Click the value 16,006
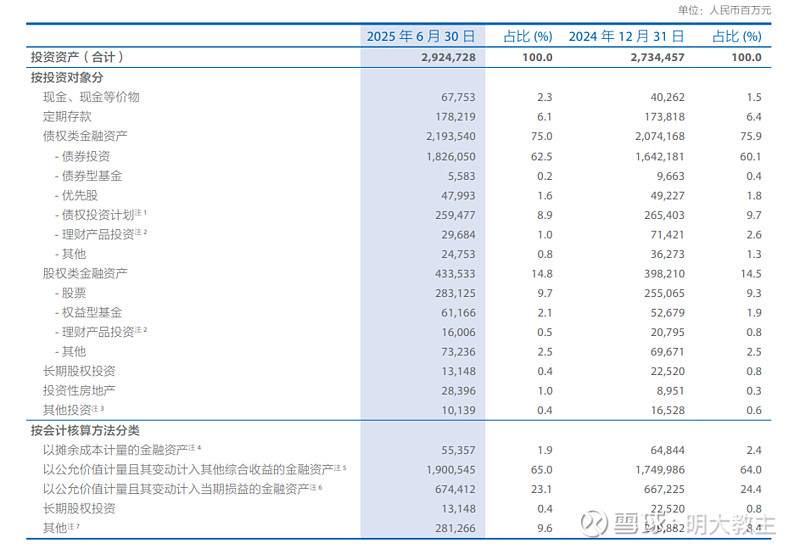Screen dimensions: 800x549 point(458,332)
